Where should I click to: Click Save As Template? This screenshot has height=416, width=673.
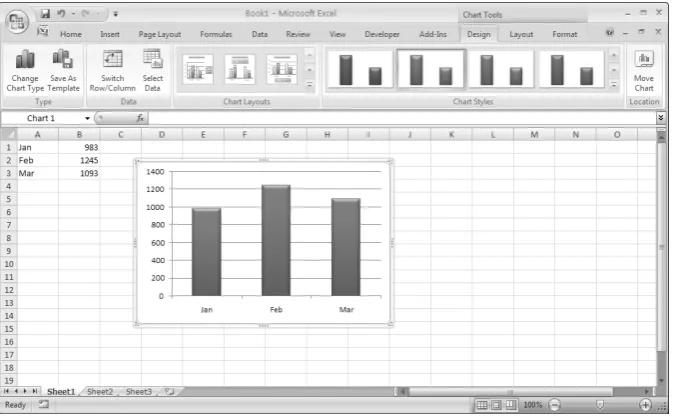point(63,70)
